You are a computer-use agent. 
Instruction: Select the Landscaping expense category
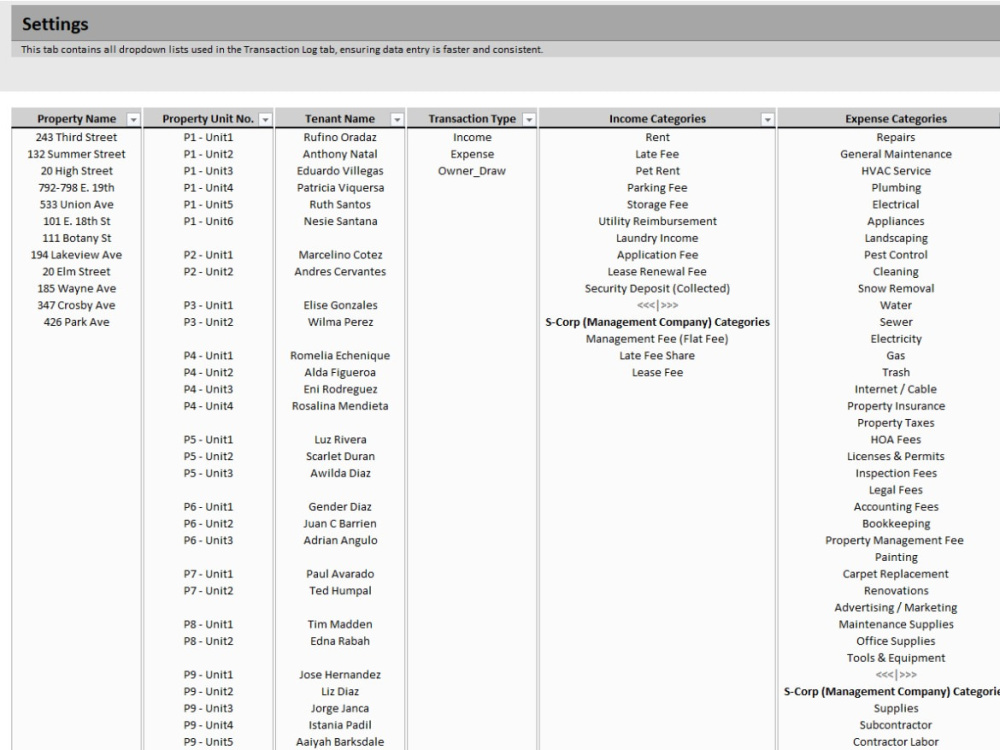895,238
